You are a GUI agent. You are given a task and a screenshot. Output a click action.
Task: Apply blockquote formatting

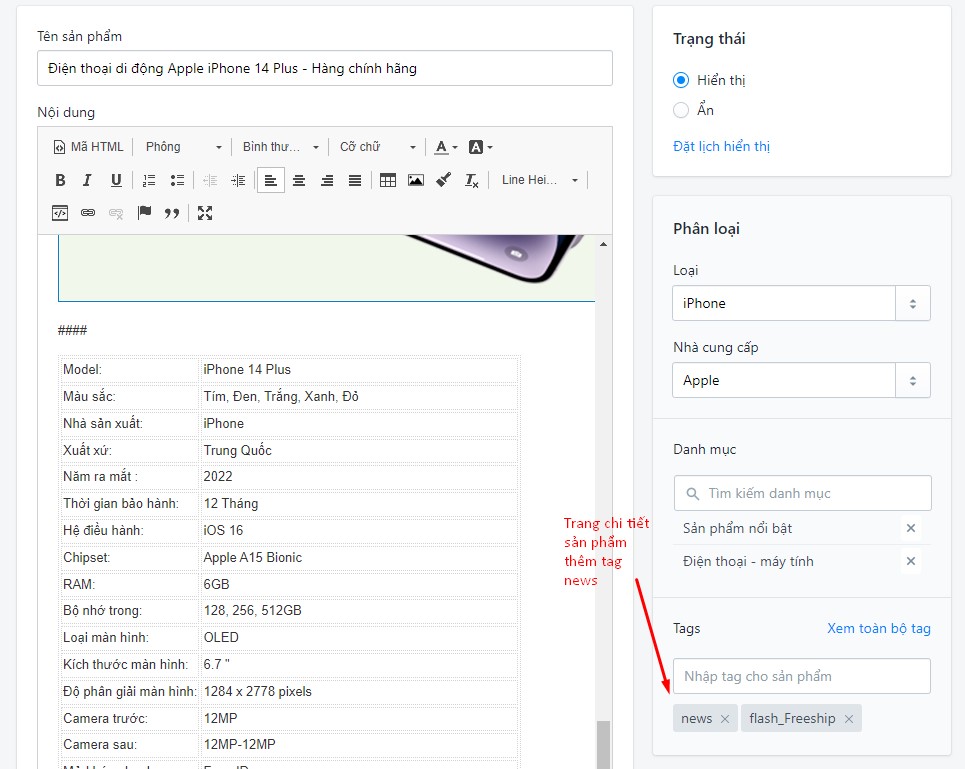point(172,213)
